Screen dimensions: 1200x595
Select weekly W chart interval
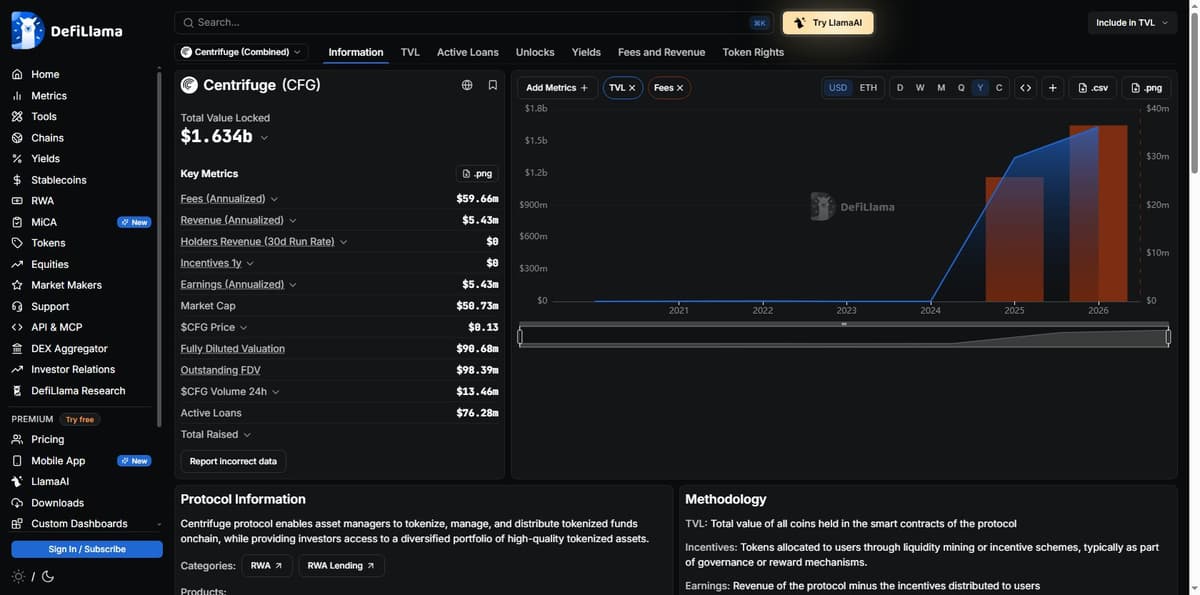point(920,88)
